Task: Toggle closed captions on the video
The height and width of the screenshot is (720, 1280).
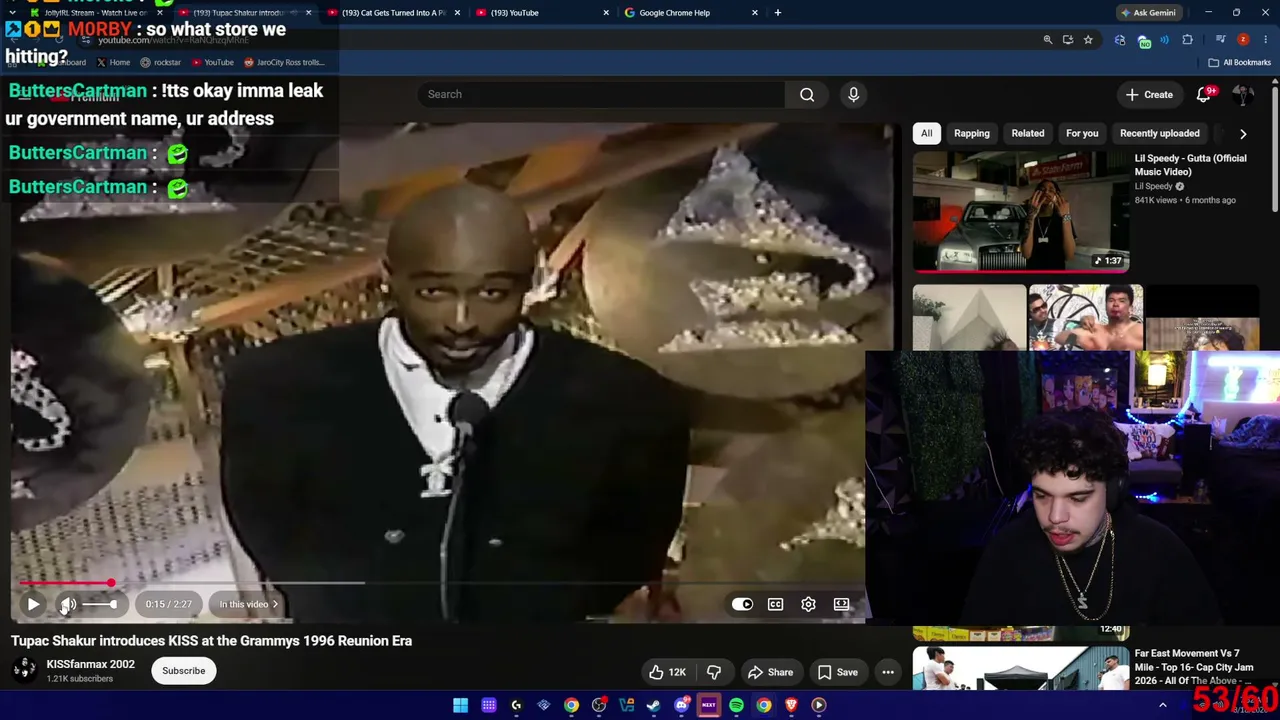Action: pos(775,604)
